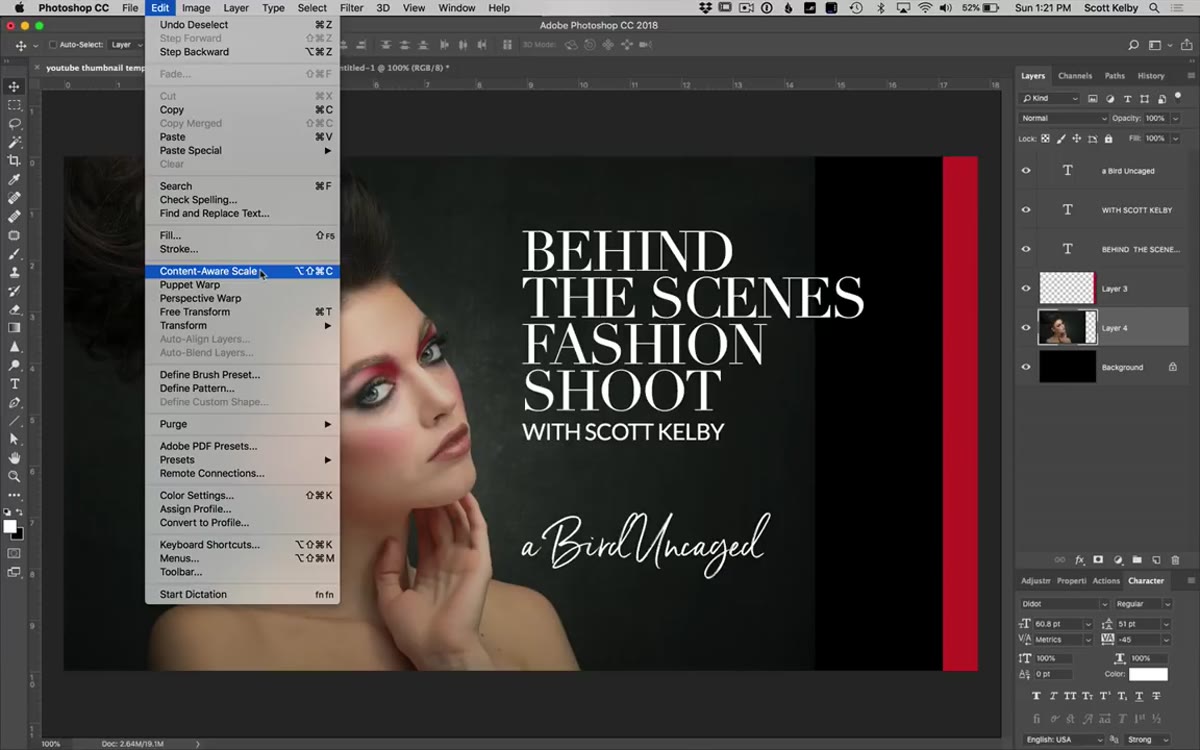
Task: Hide the a Bird Uncaged text layer
Action: (x=1025, y=171)
